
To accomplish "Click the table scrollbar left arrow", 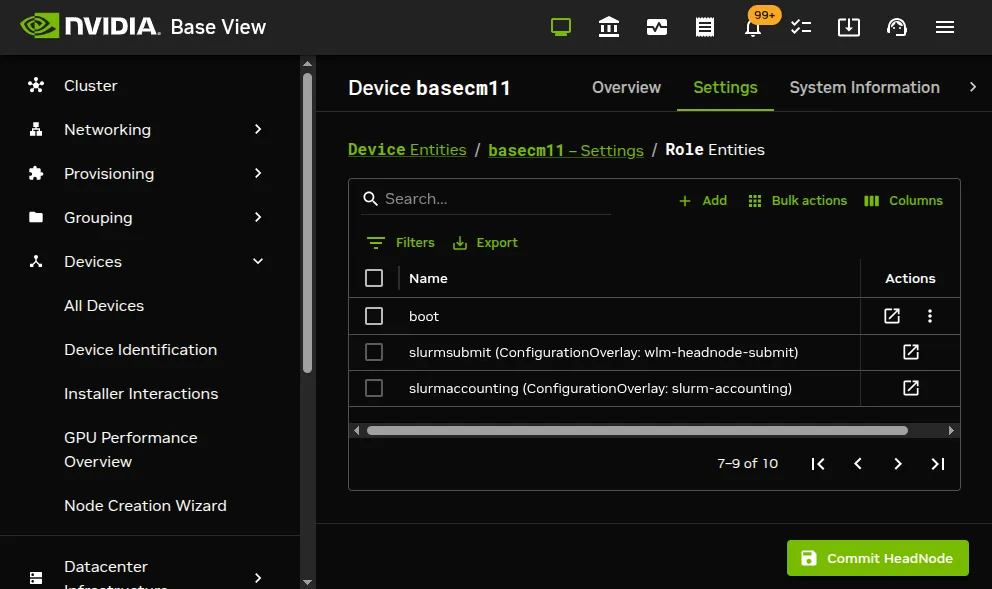I will [x=356, y=430].
